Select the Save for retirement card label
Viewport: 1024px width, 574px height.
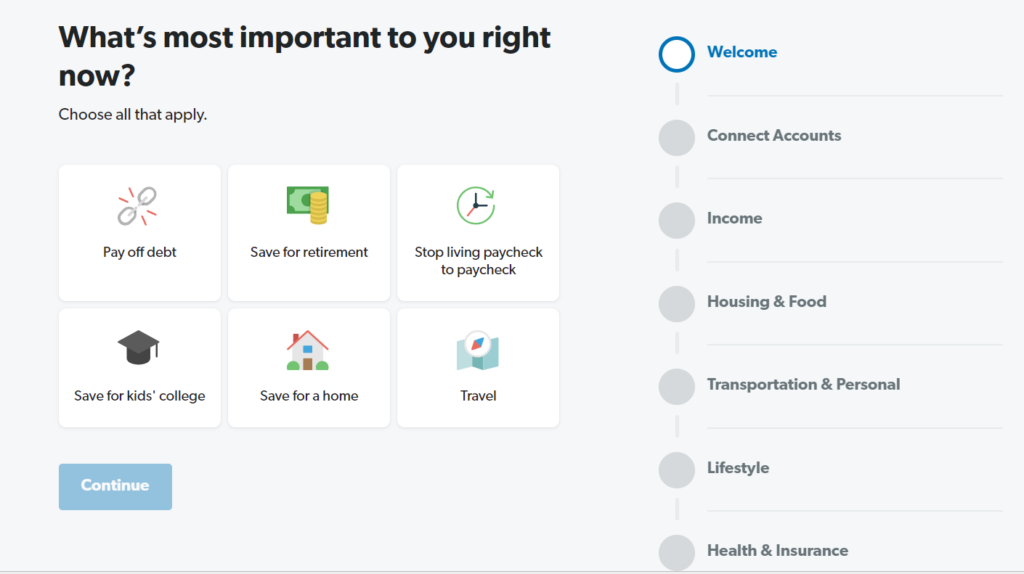coord(309,252)
